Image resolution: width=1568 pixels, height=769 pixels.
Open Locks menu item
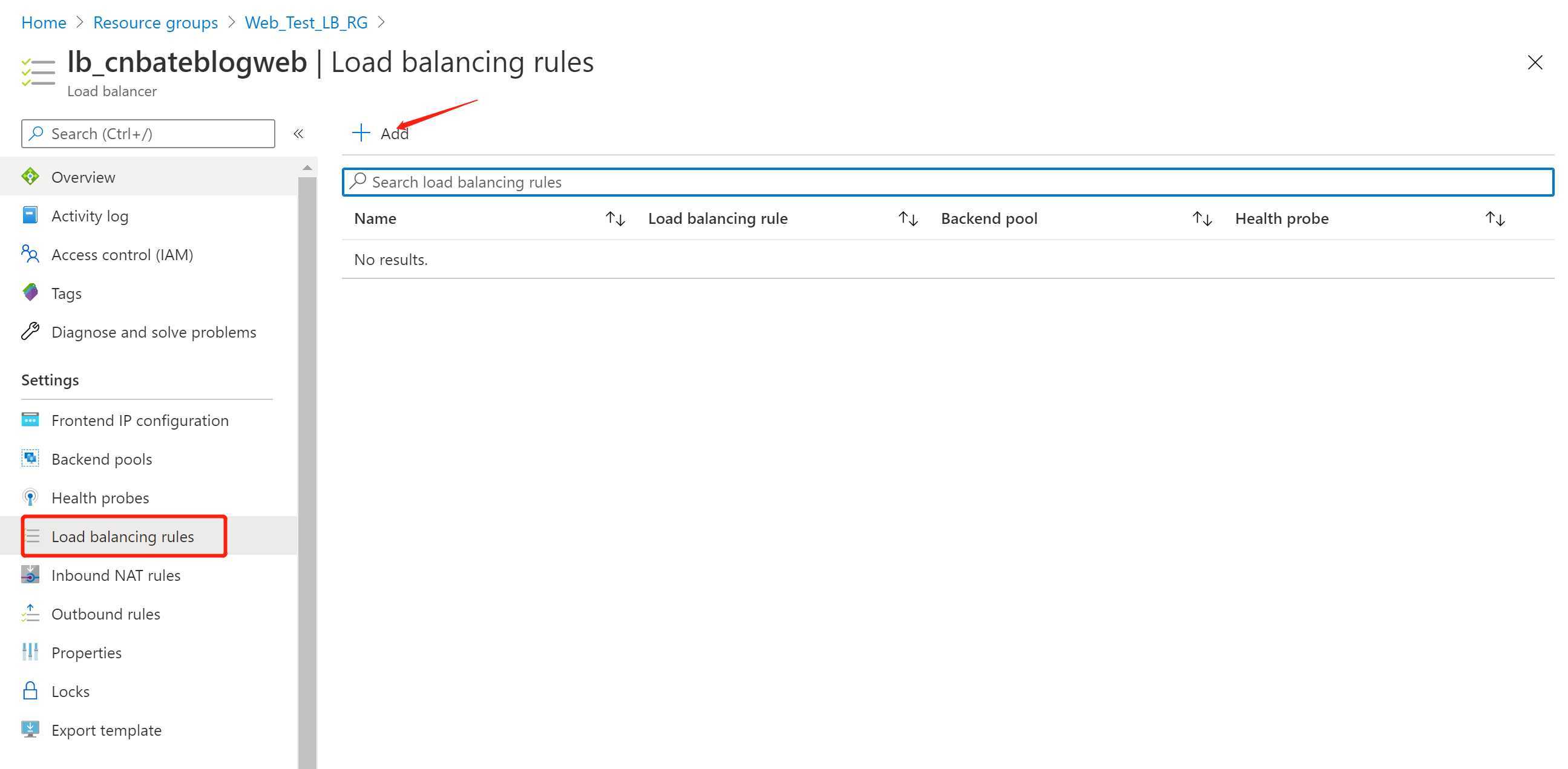point(149,690)
